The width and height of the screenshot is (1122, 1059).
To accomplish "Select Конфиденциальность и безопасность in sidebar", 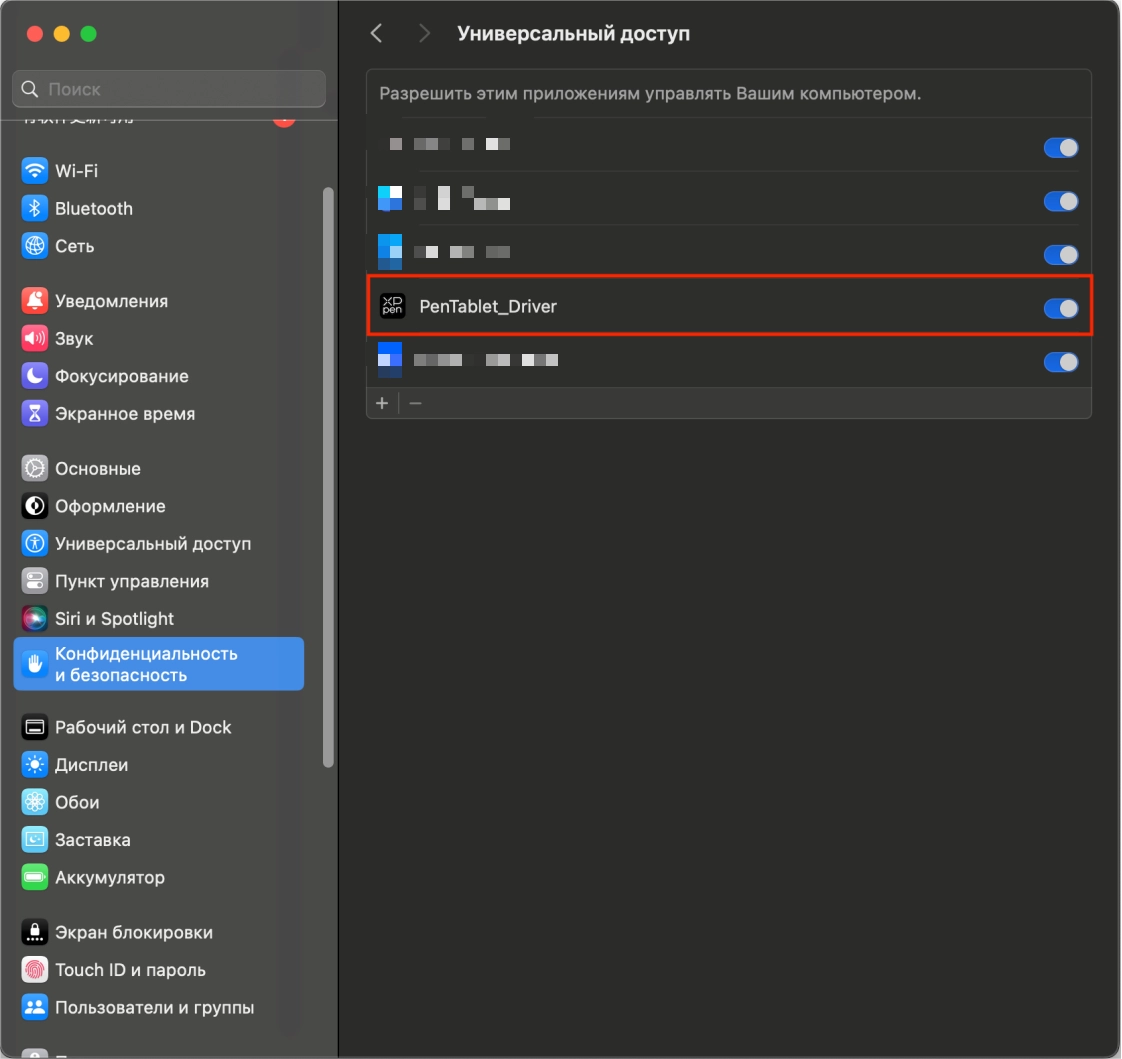I will click(x=158, y=664).
